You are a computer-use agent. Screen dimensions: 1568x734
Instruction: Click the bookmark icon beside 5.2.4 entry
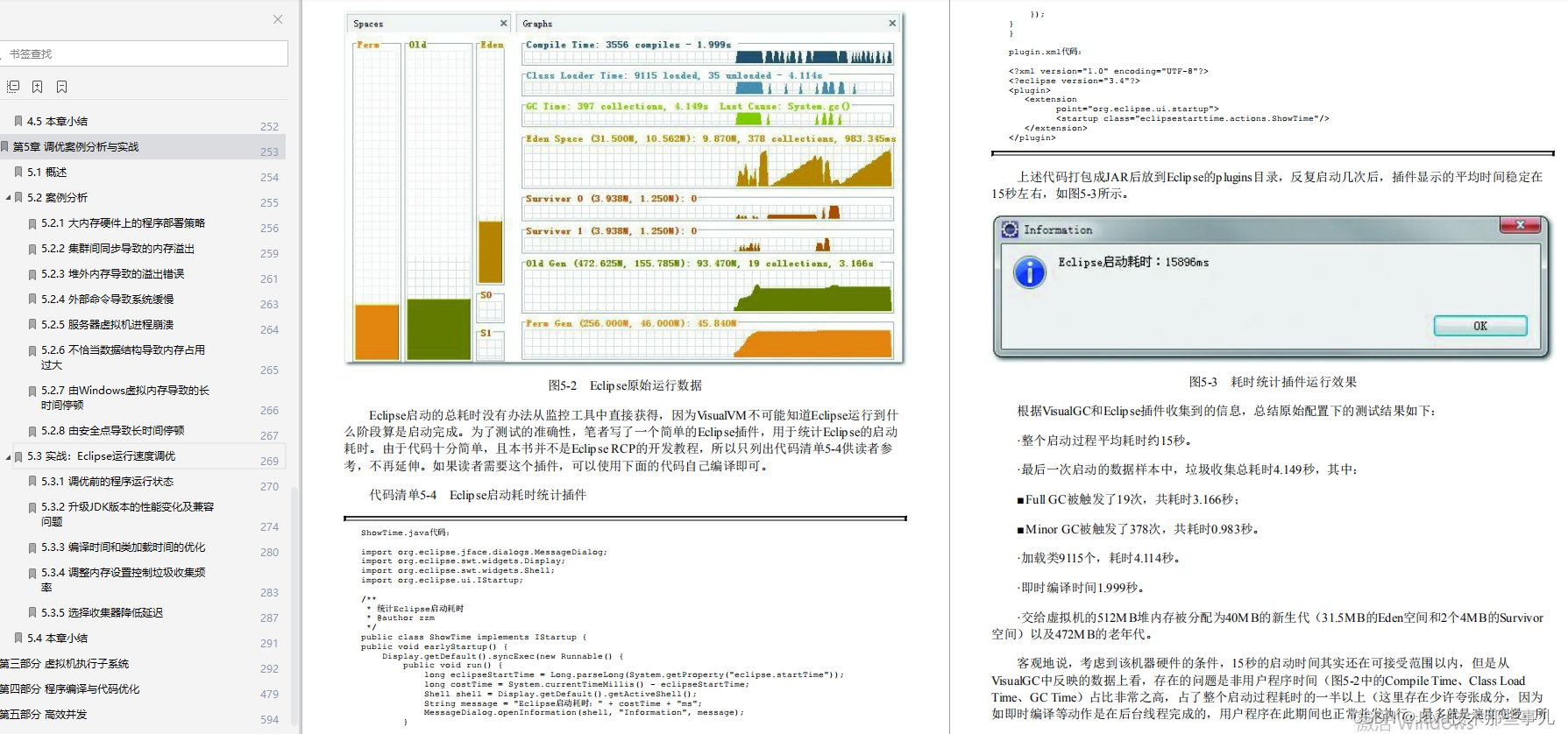coord(32,300)
